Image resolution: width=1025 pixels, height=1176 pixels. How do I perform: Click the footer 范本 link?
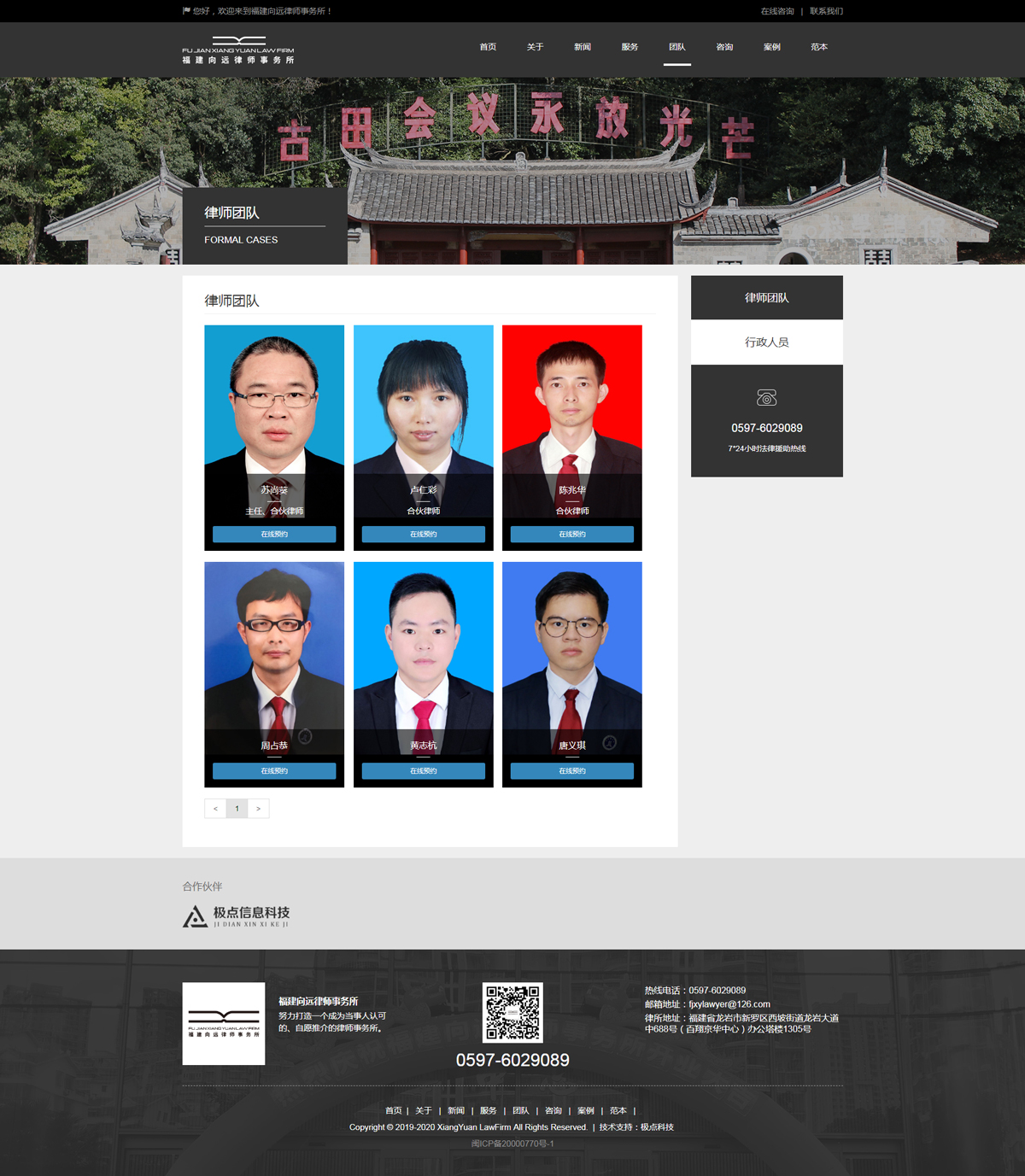[618, 1111]
